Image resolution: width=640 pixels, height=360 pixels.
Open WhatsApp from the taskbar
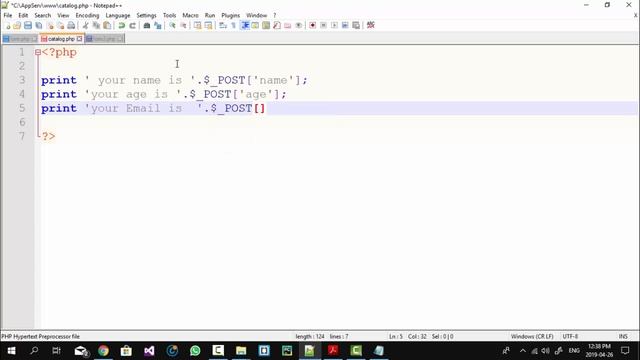pyautogui.click(x=195, y=351)
